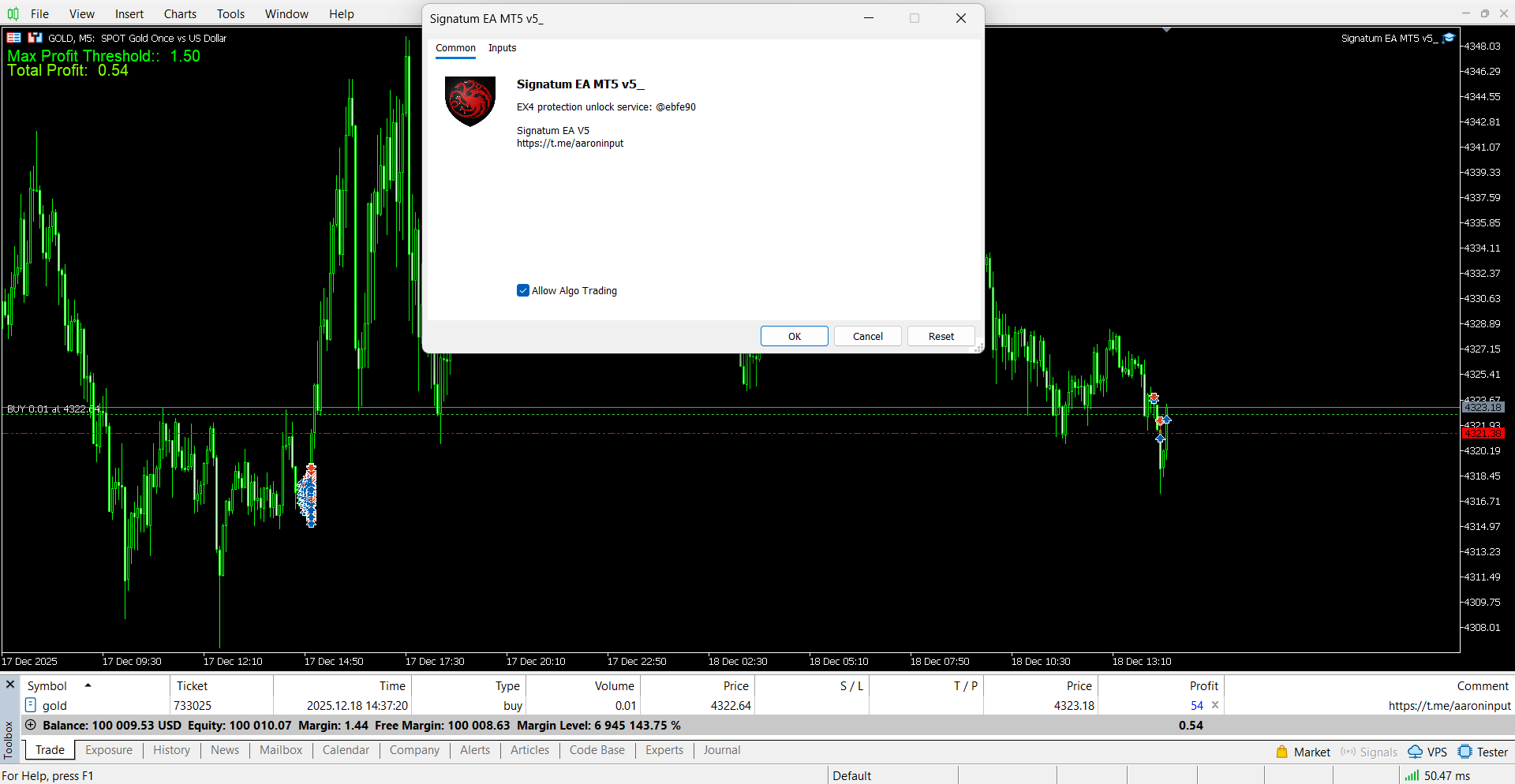Toggle the Symbol column sort arrow
1515x784 pixels.
click(88, 685)
